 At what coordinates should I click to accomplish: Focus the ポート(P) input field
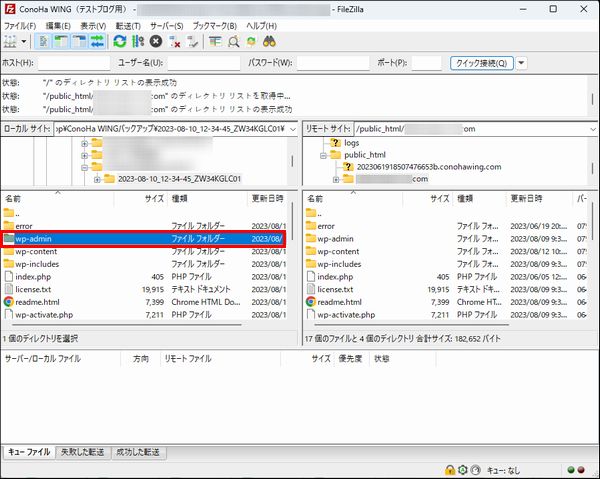[x=427, y=63]
